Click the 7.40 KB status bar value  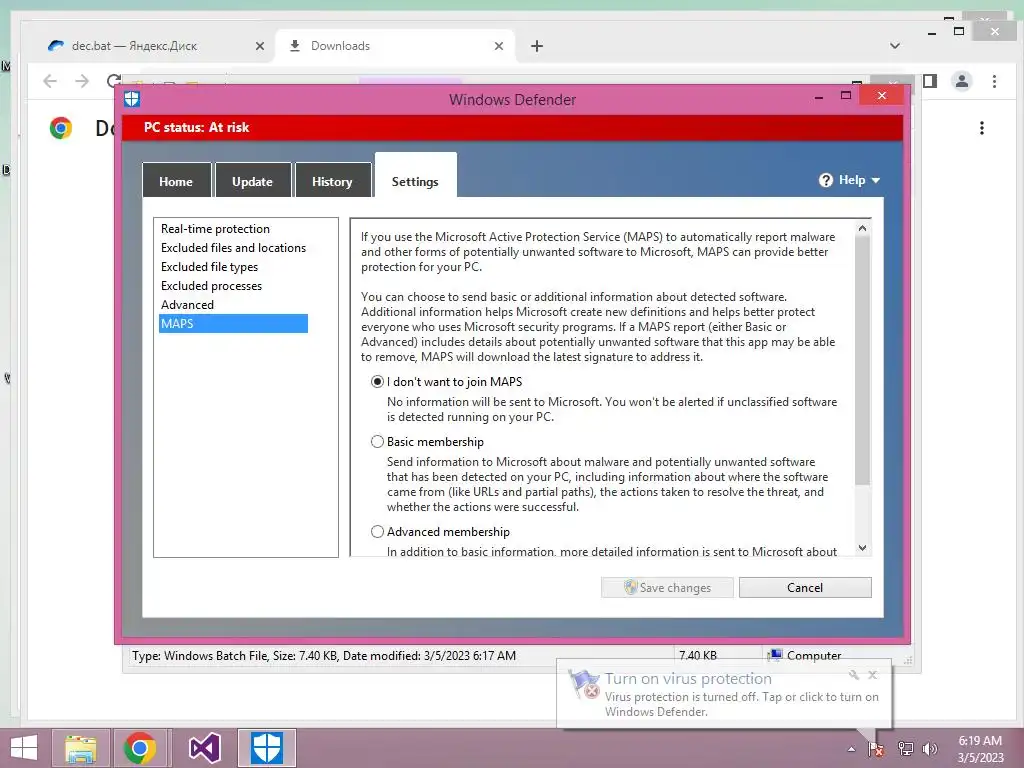click(x=697, y=656)
